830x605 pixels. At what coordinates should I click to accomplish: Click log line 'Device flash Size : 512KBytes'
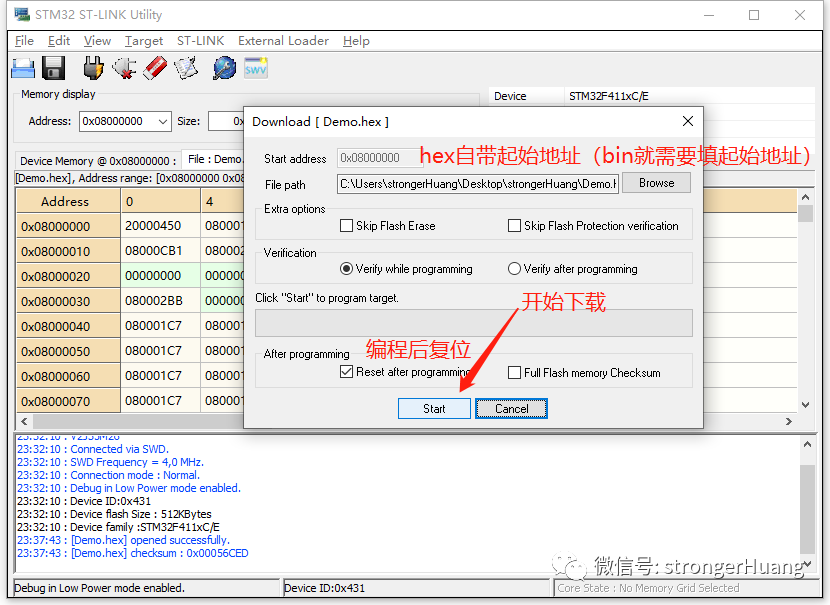(x=114, y=514)
